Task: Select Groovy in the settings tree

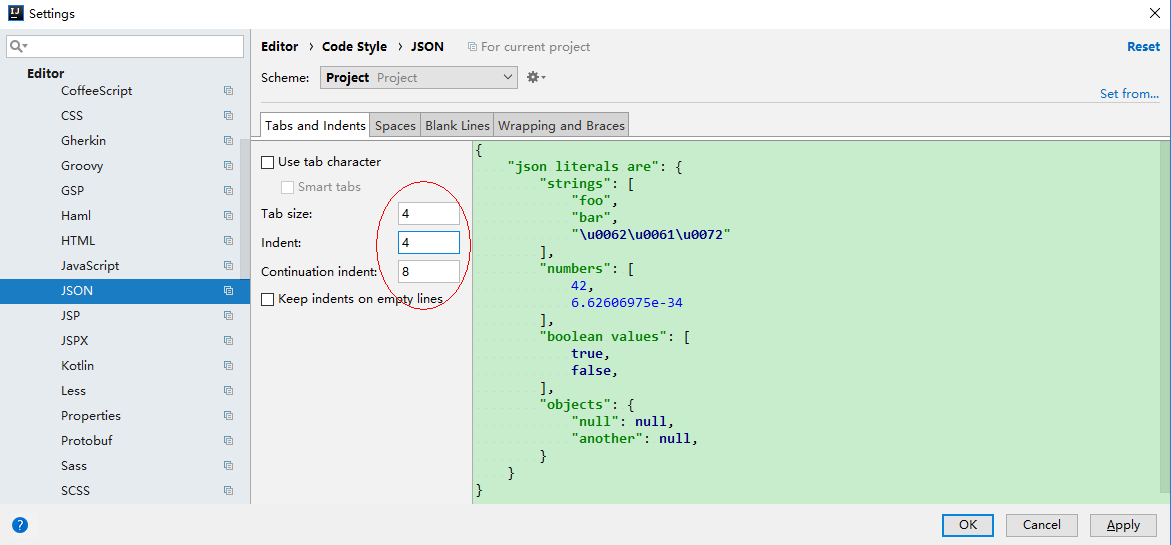Action: click(82, 166)
